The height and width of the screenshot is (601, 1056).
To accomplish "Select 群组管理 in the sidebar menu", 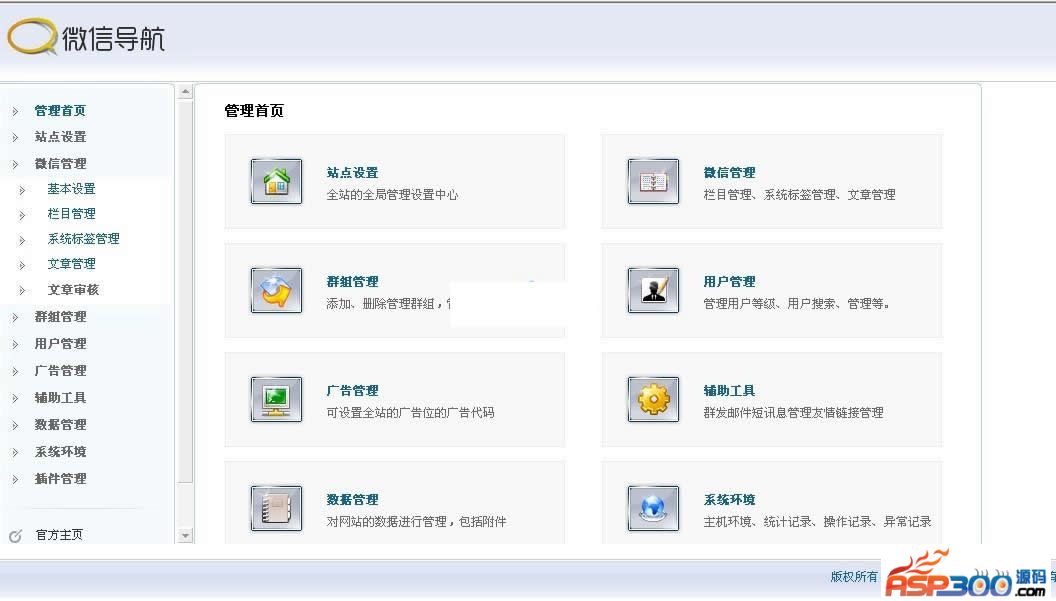I will (x=60, y=317).
